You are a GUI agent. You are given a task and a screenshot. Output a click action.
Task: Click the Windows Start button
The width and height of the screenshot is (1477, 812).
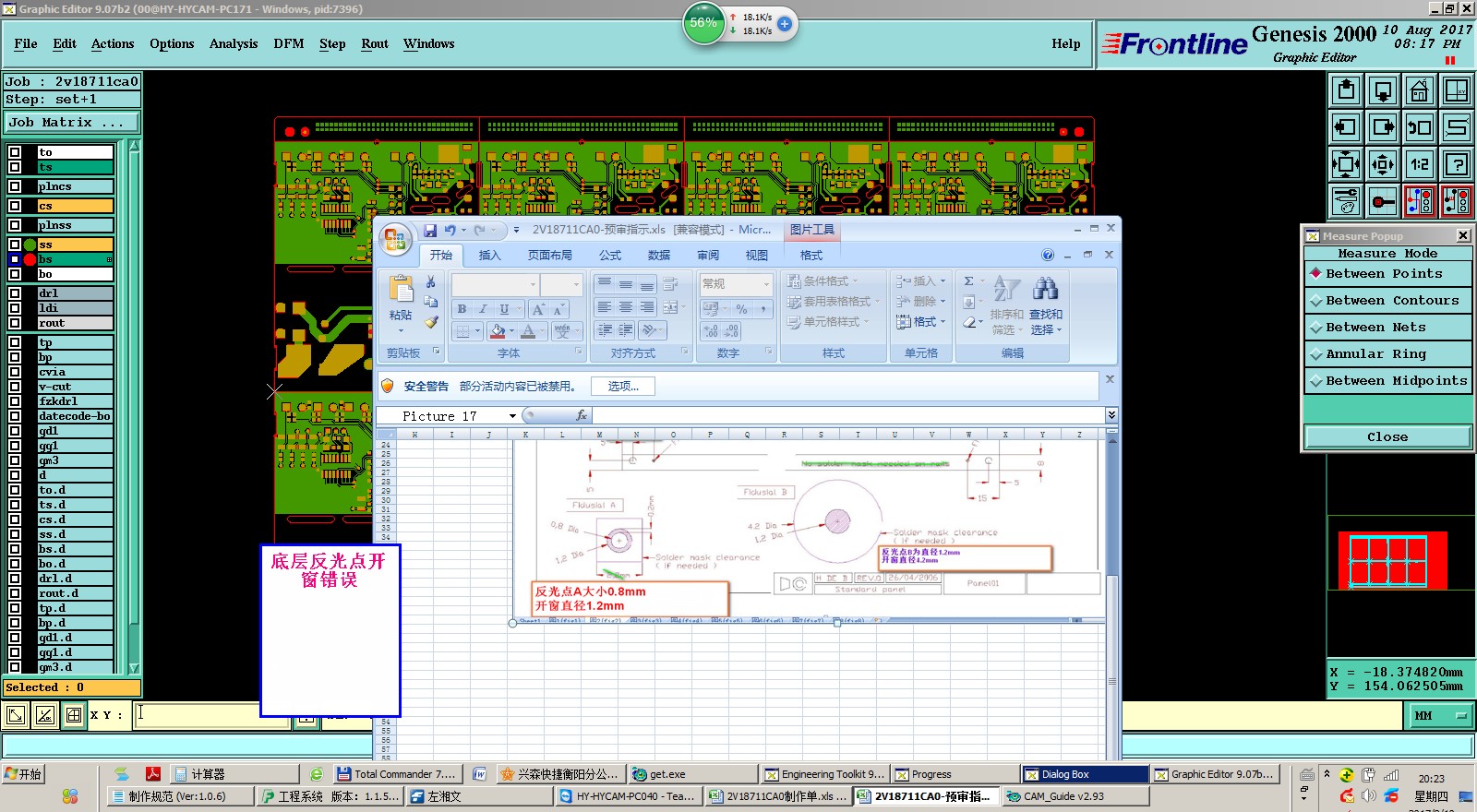click(x=24, y=774)
